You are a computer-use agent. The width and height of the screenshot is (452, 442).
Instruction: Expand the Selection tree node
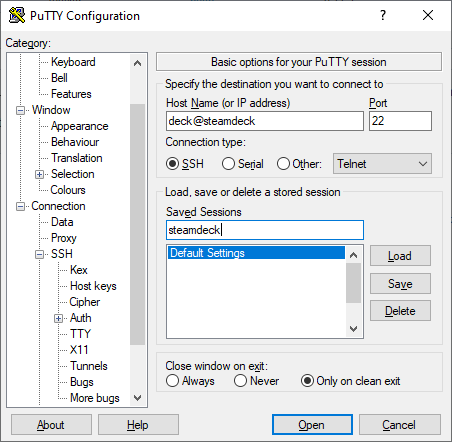(x=39, y=174)
